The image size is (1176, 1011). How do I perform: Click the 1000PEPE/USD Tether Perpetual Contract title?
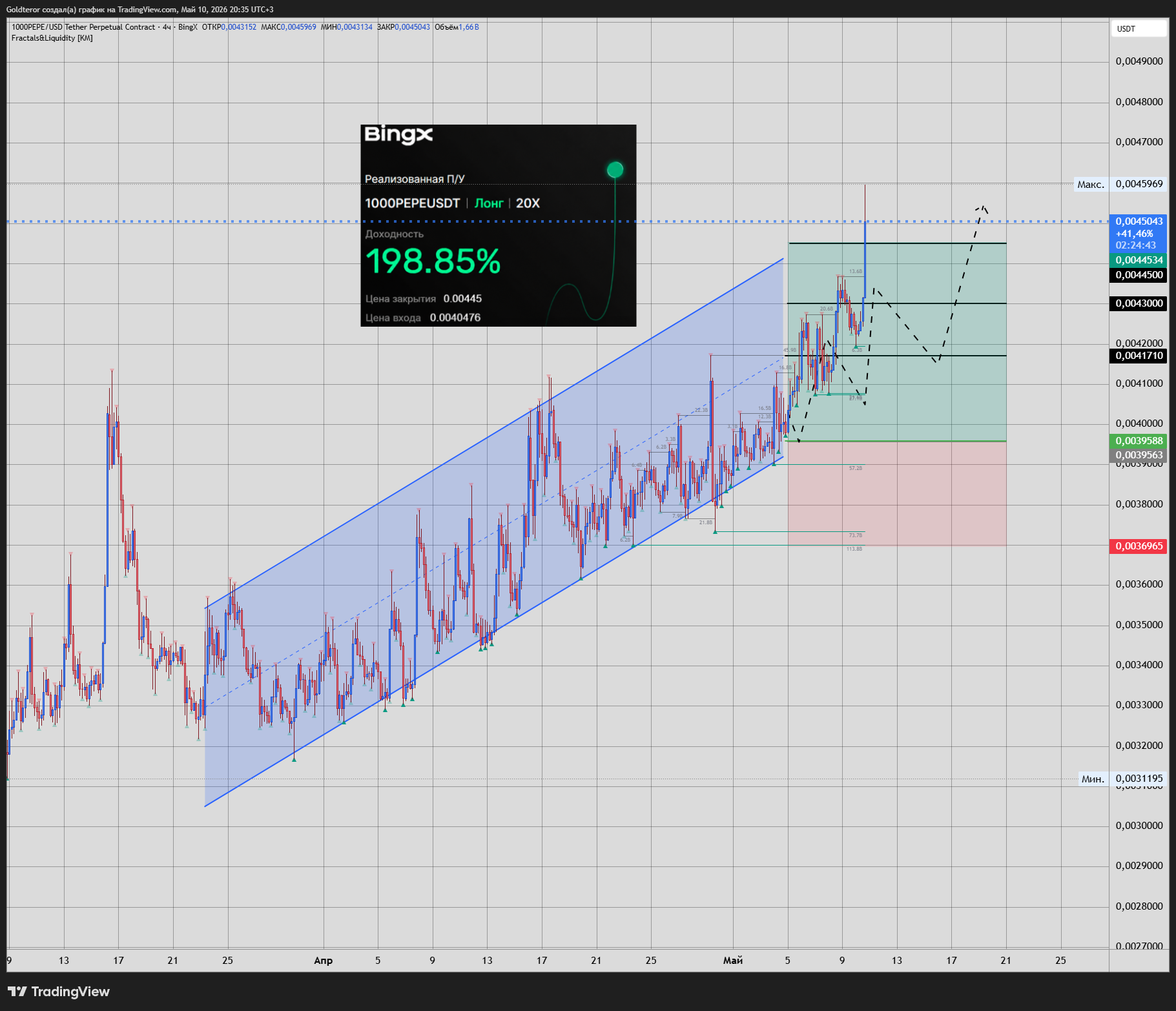(83, 27)
